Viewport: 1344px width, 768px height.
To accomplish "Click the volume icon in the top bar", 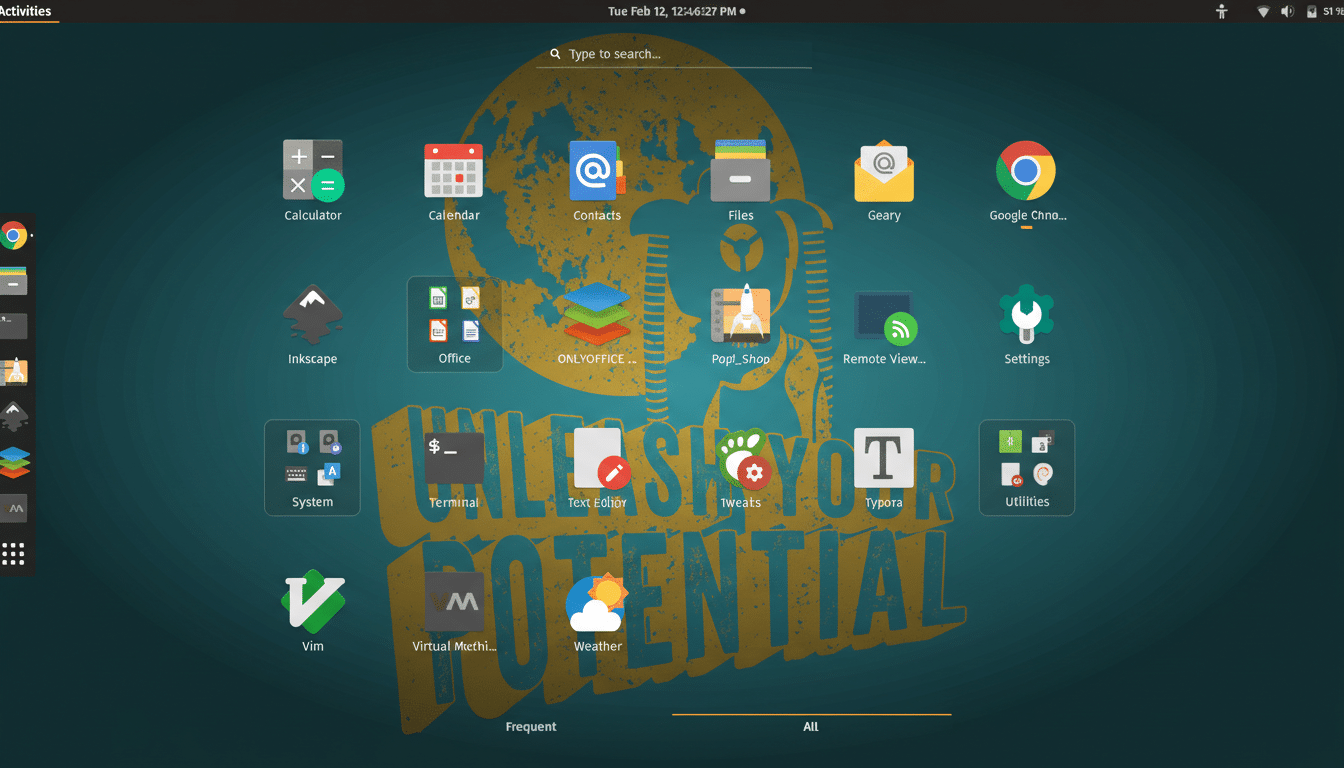I will click(x=1287, y=11).
